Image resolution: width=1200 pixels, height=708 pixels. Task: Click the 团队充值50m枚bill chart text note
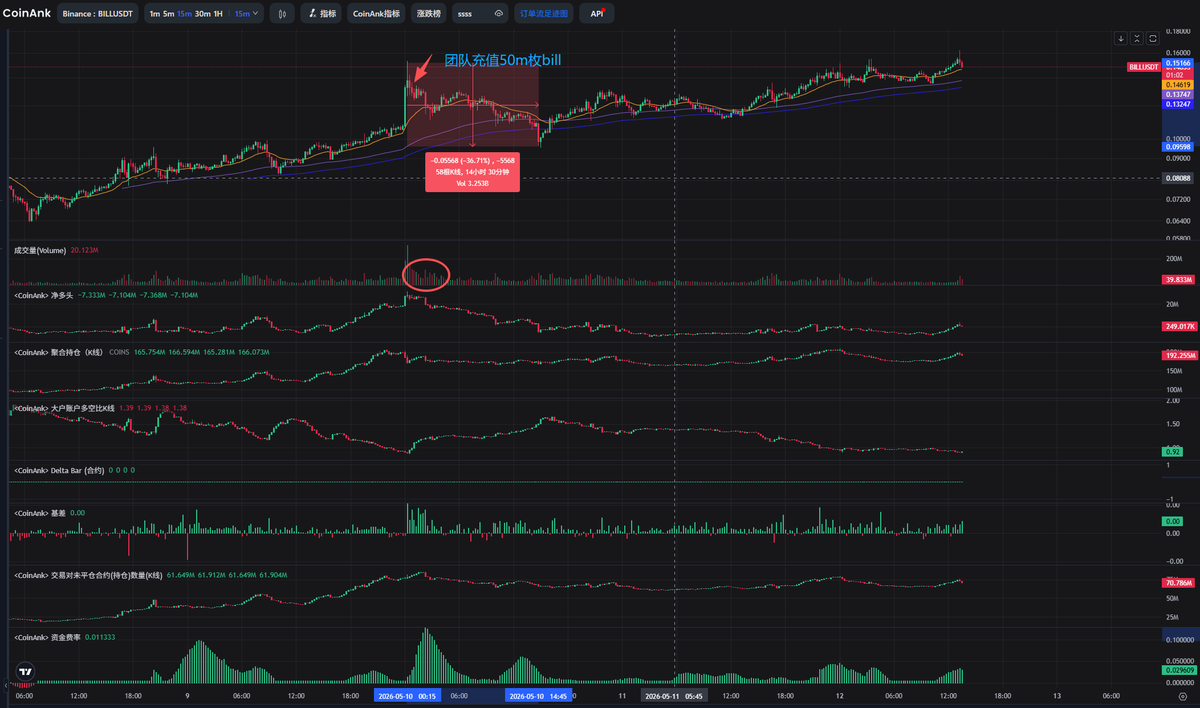coord(503,60)
